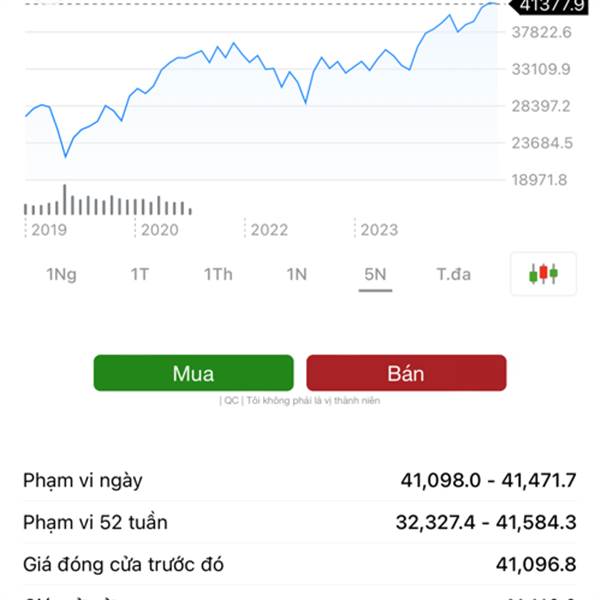Select the 1T time range
Viewport: 600px width, 600px height.
coord(139,274)
